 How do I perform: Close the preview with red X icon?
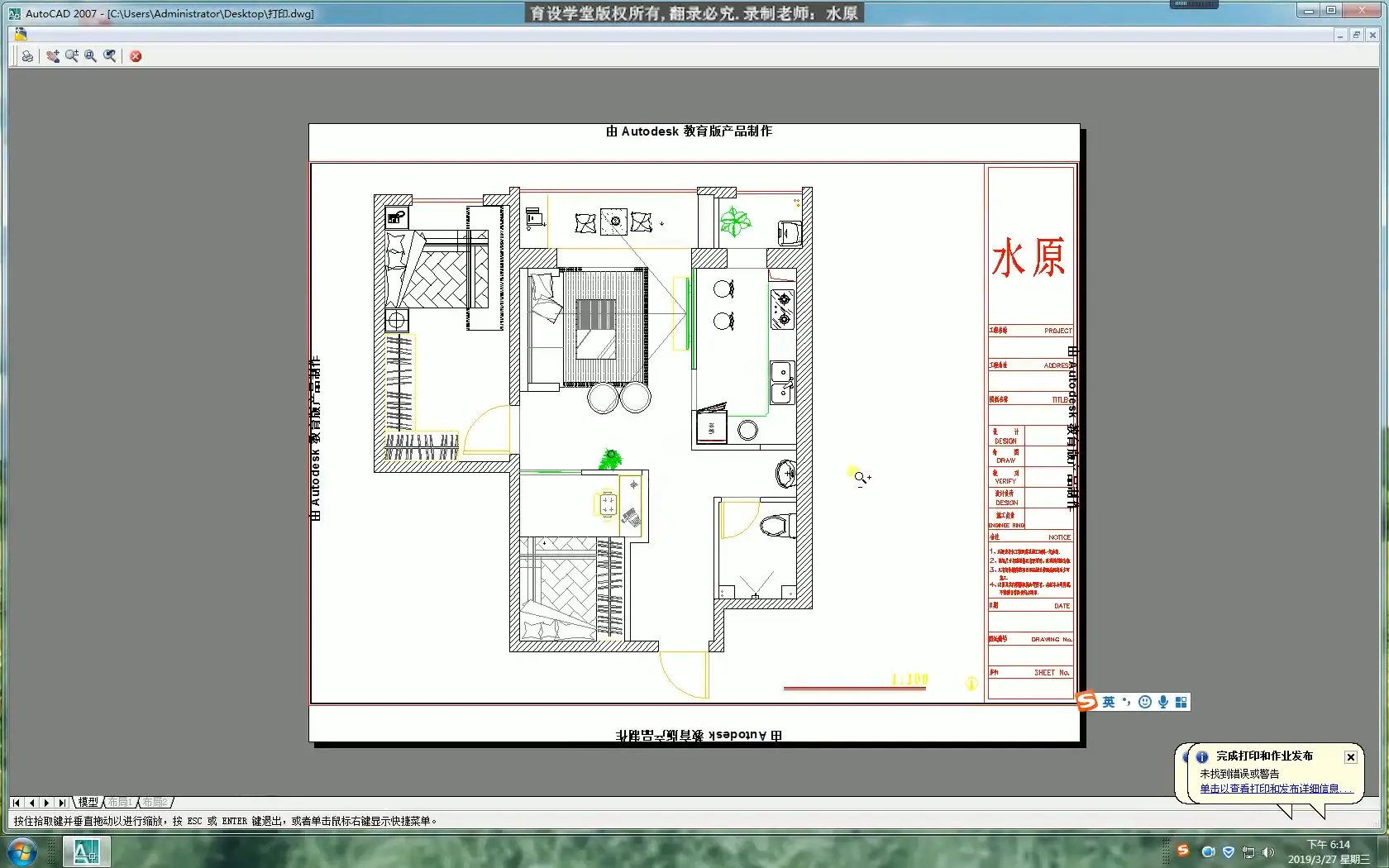(136, 56)
